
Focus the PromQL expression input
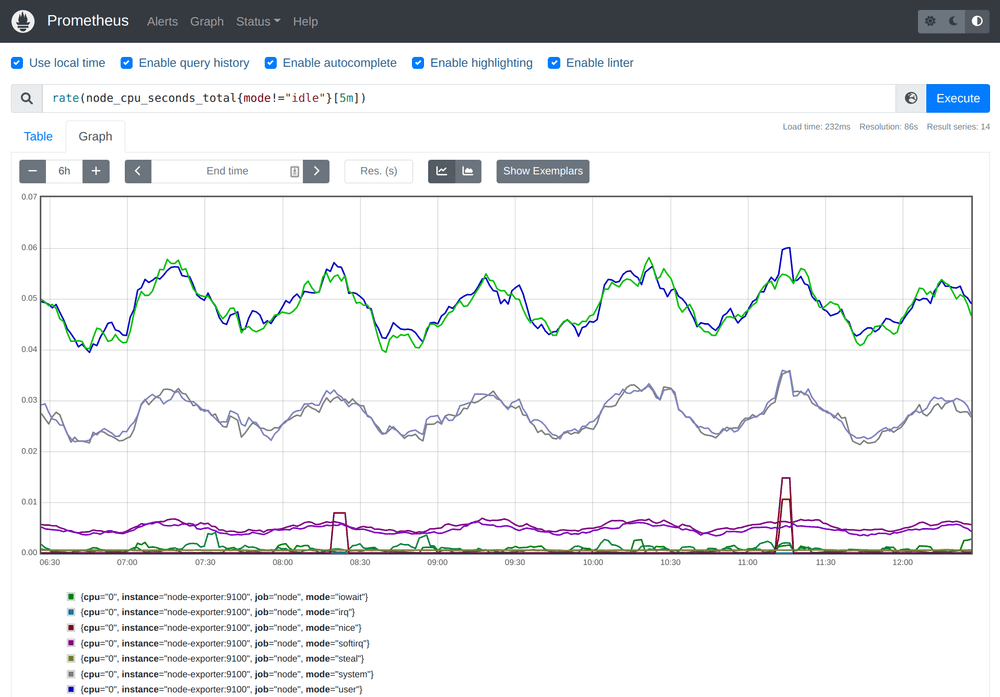click(x=469, y=98)
